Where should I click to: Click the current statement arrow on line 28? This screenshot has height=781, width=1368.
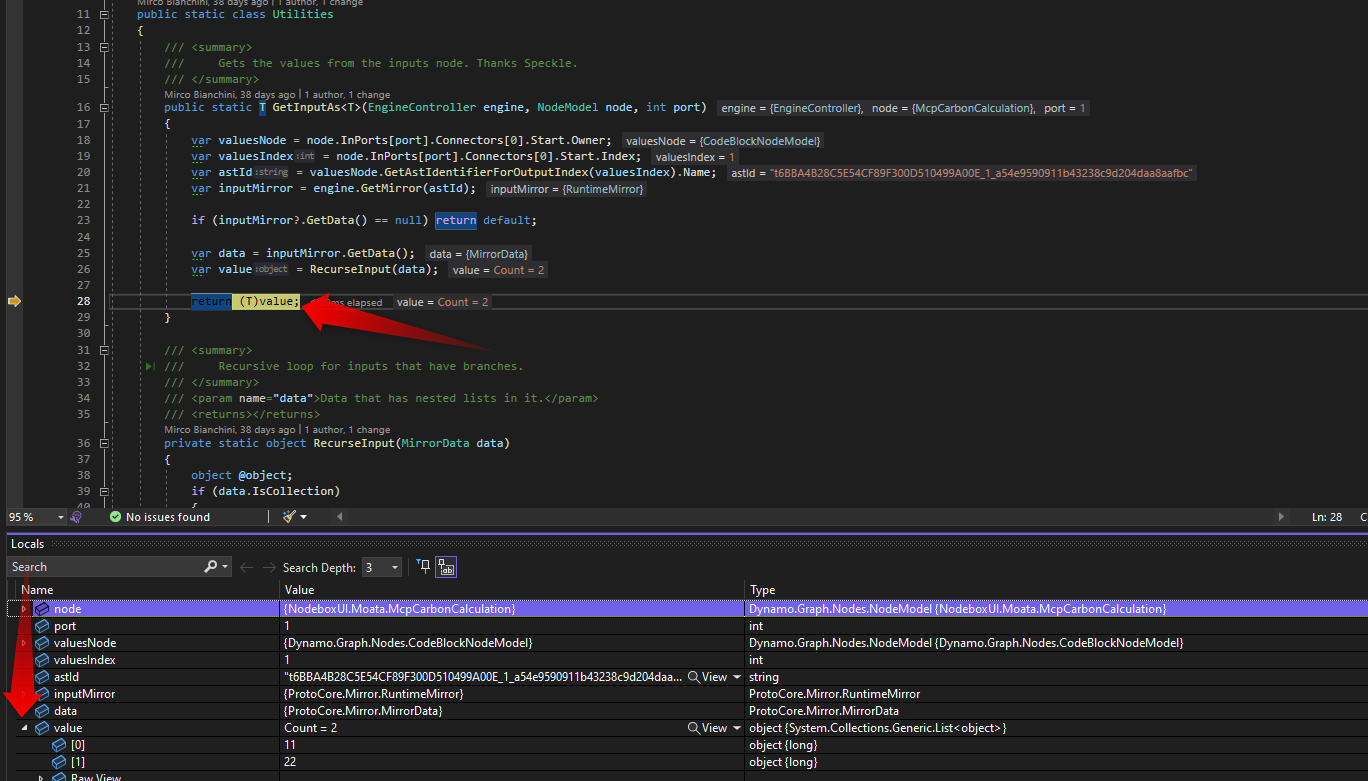click(x=14, y=301)
